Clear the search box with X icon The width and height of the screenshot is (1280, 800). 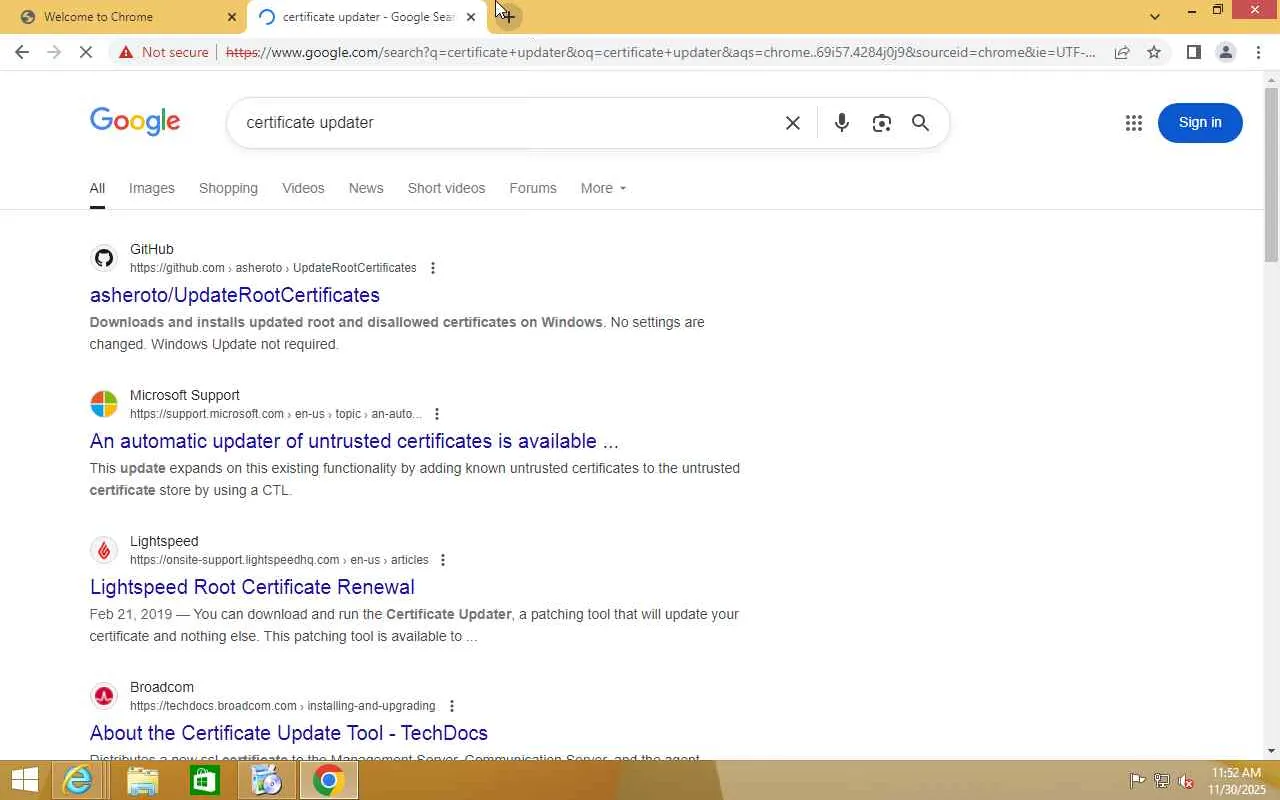point(793,123)
